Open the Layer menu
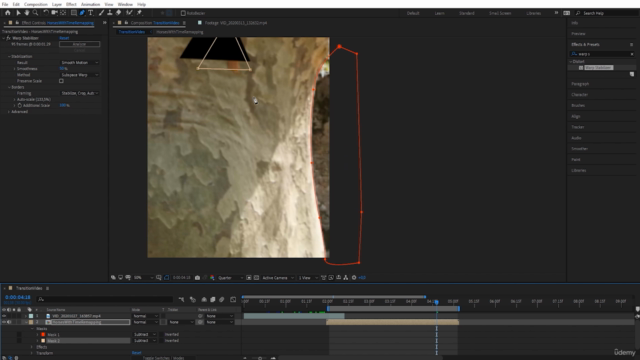Screen dimensions: 640x360 pos(57,4)
